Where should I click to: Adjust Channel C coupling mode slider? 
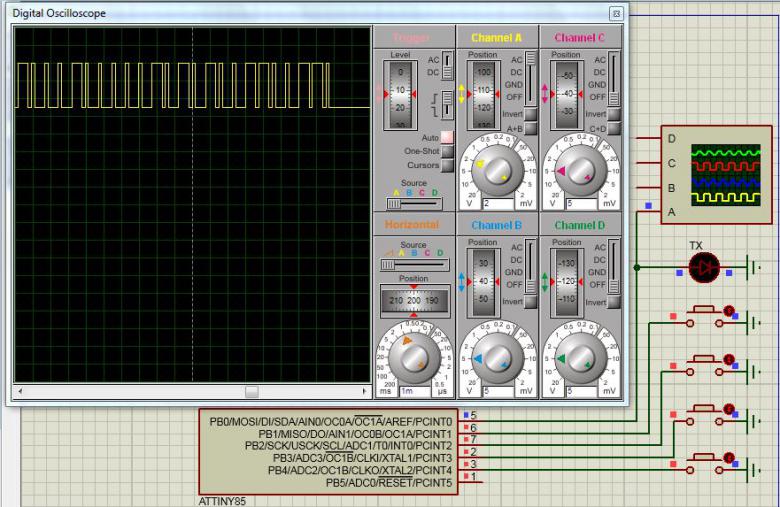click(x=614, y=78)
